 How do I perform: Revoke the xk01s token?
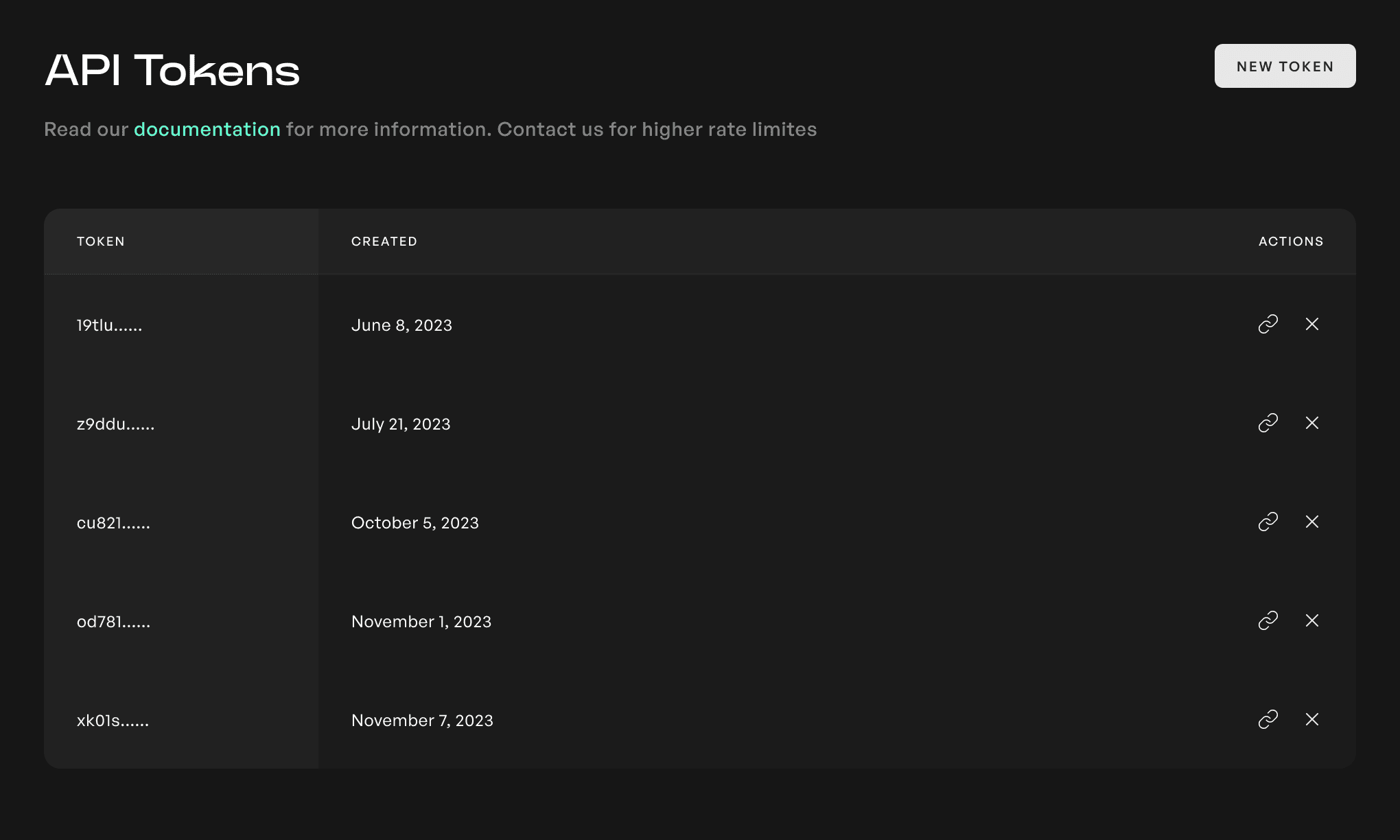pos(1311,719)
